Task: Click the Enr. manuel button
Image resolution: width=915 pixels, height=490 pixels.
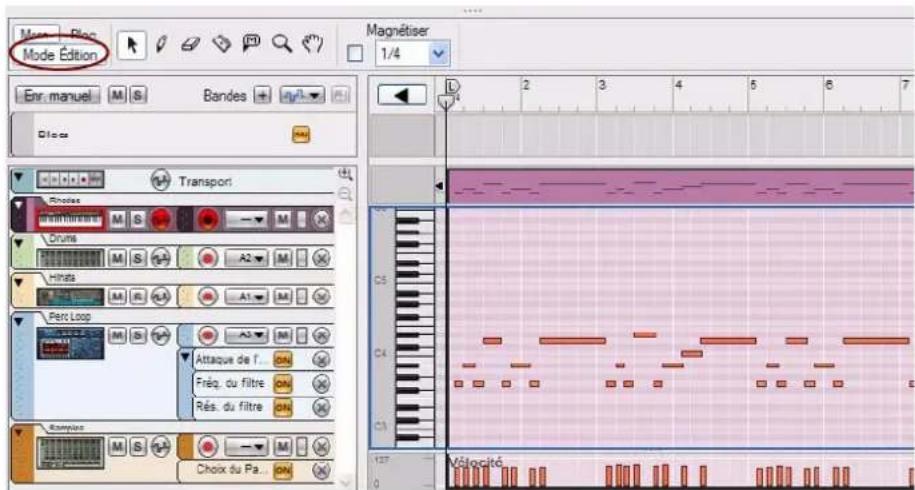Action: (58, 95)
